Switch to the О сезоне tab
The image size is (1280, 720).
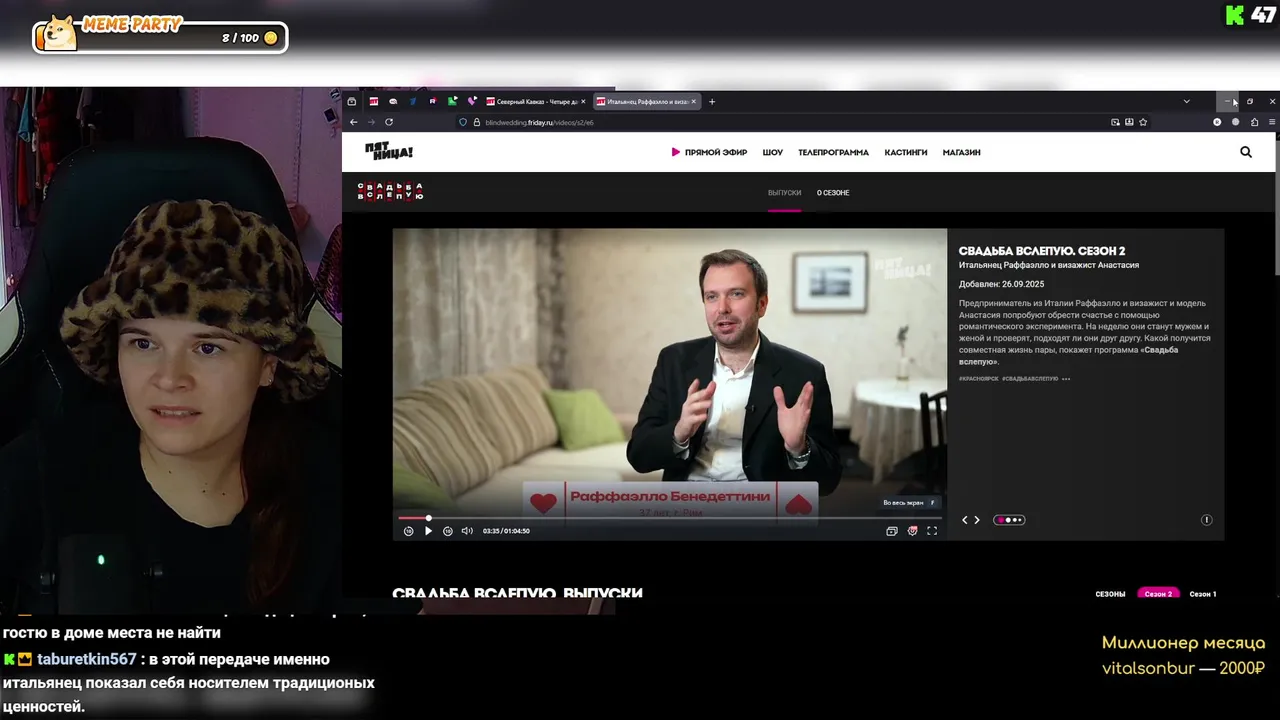833,193
